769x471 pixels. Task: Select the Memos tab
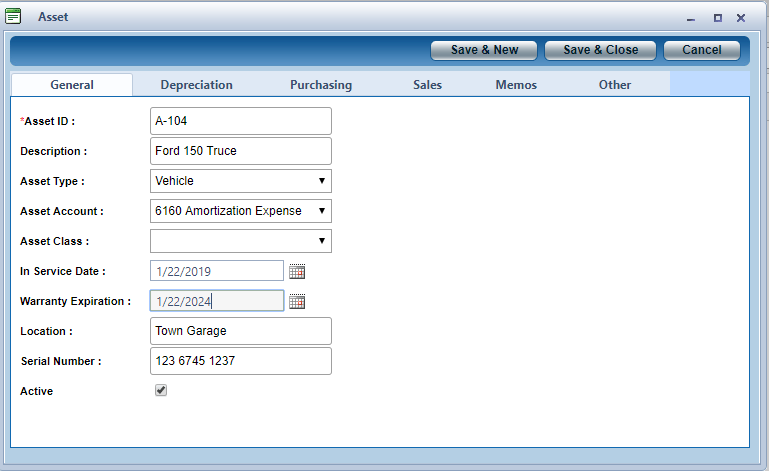pyautogui.click(x=516, y=85)
